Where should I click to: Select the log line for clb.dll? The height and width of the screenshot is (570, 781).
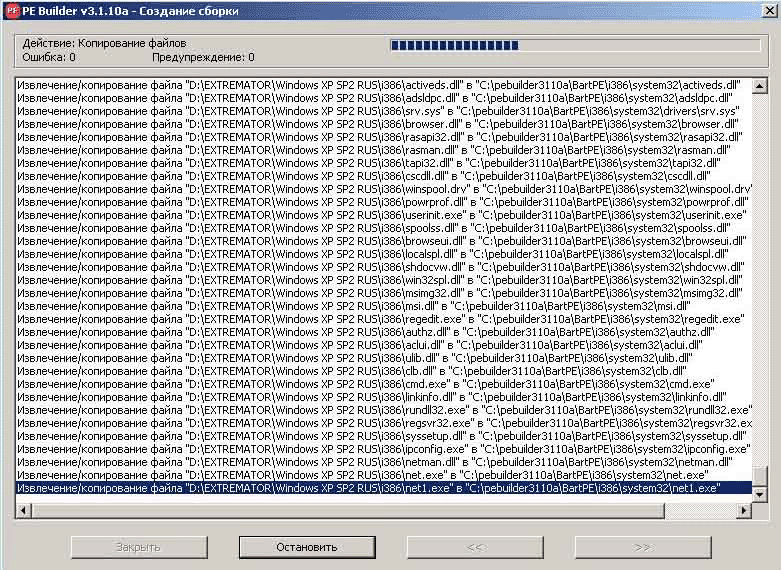pyautogui.click(x=384, y=370)
